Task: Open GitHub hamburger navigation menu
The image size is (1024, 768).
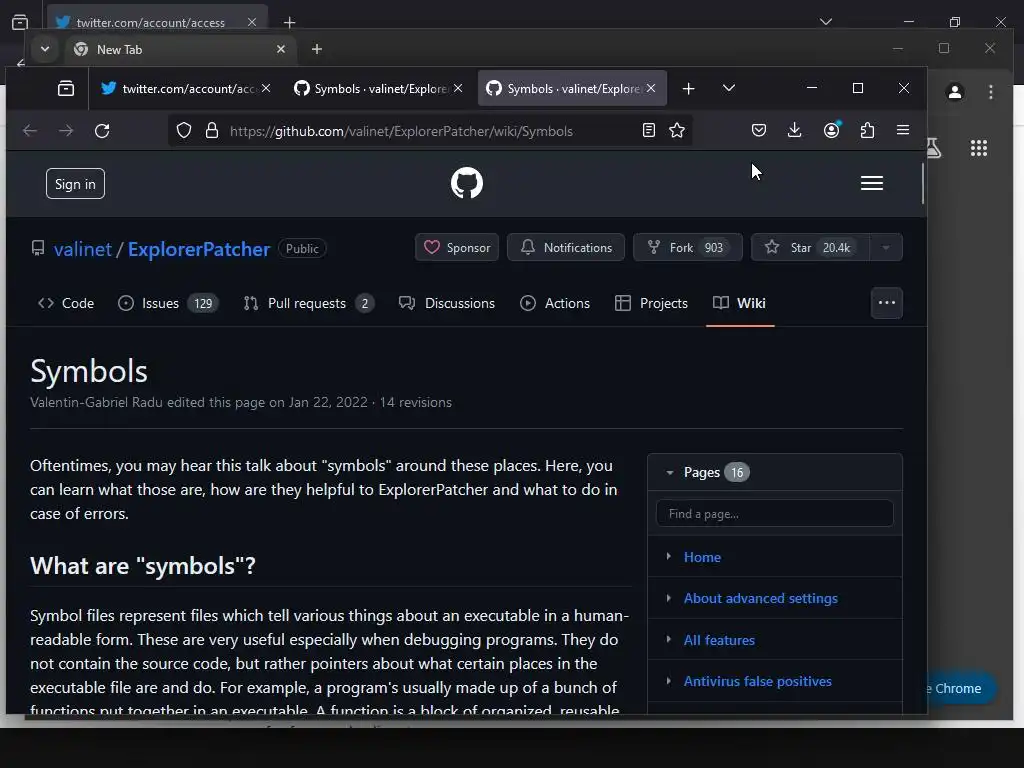Action: (x=872, y=184)
